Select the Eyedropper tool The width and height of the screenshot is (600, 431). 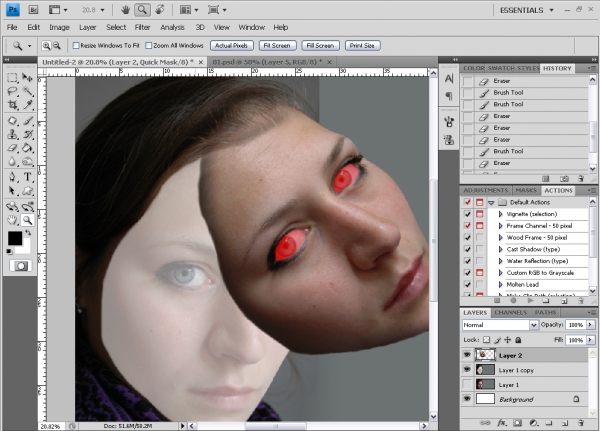(27, 104)
